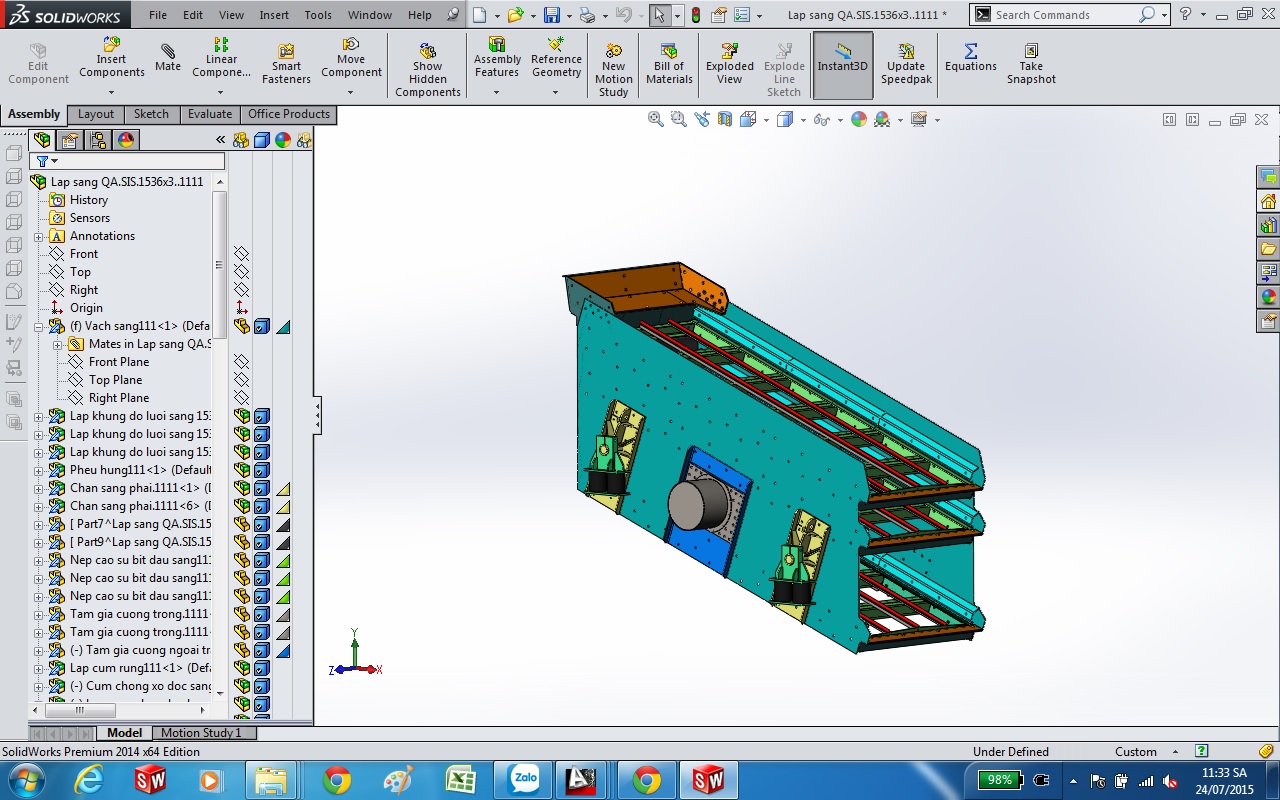Create an Exploded View
This screenshot has width=1280, height=800.
tap(730, 64)
